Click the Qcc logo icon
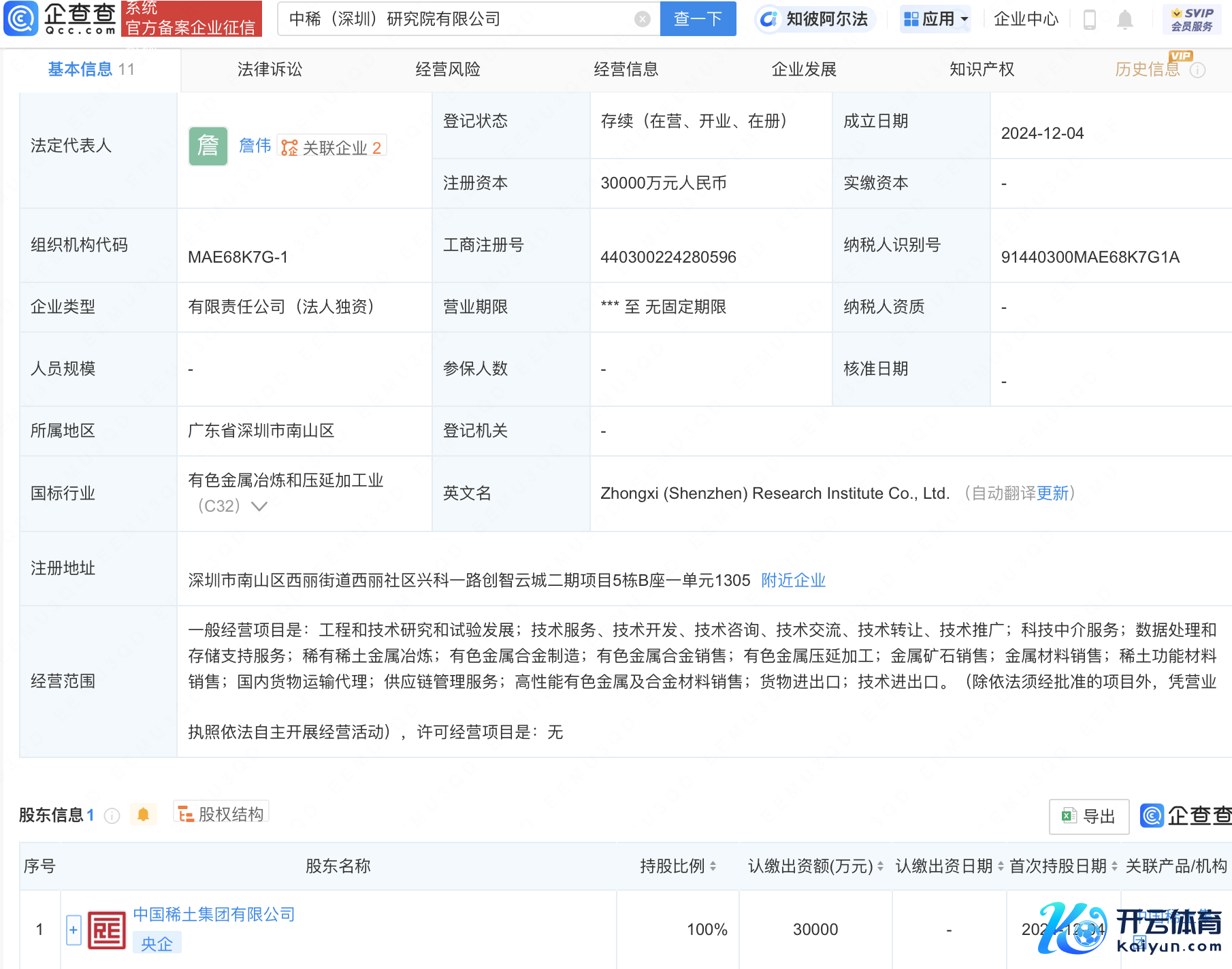Viewport: 1232px width, 969px height. [x=21, y=18]
